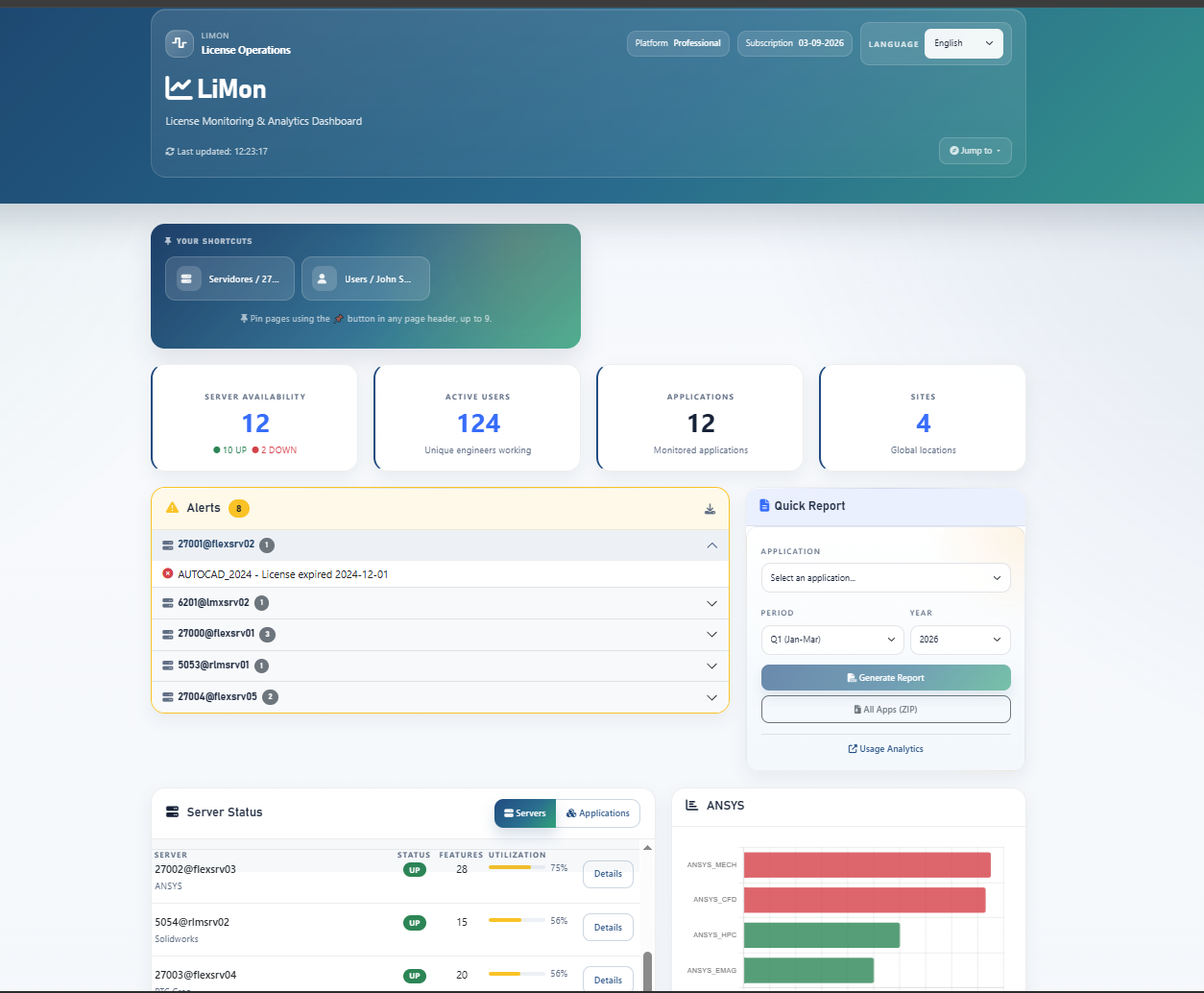Click the warning triangle icon beside Alerts
The width and height of the screenshot is (1204, 993).
coord(173,508)
